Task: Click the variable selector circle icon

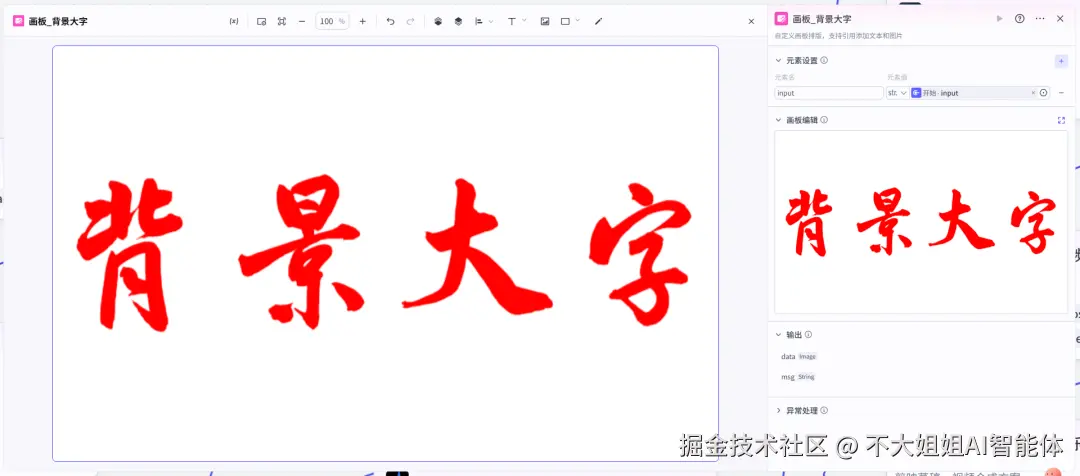Action: tap(1043, 93)
